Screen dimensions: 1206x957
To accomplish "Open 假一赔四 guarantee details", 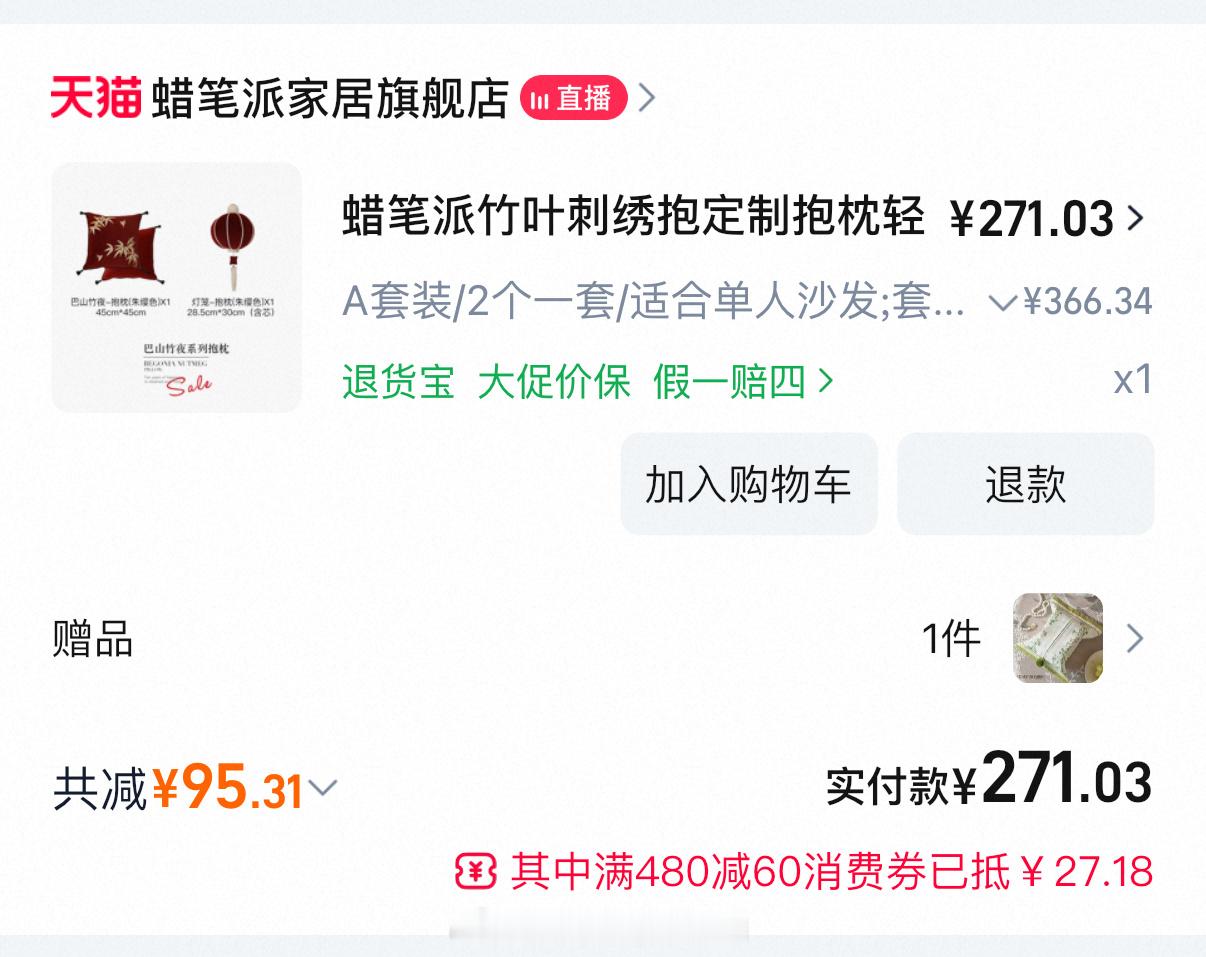I will 729,381.
